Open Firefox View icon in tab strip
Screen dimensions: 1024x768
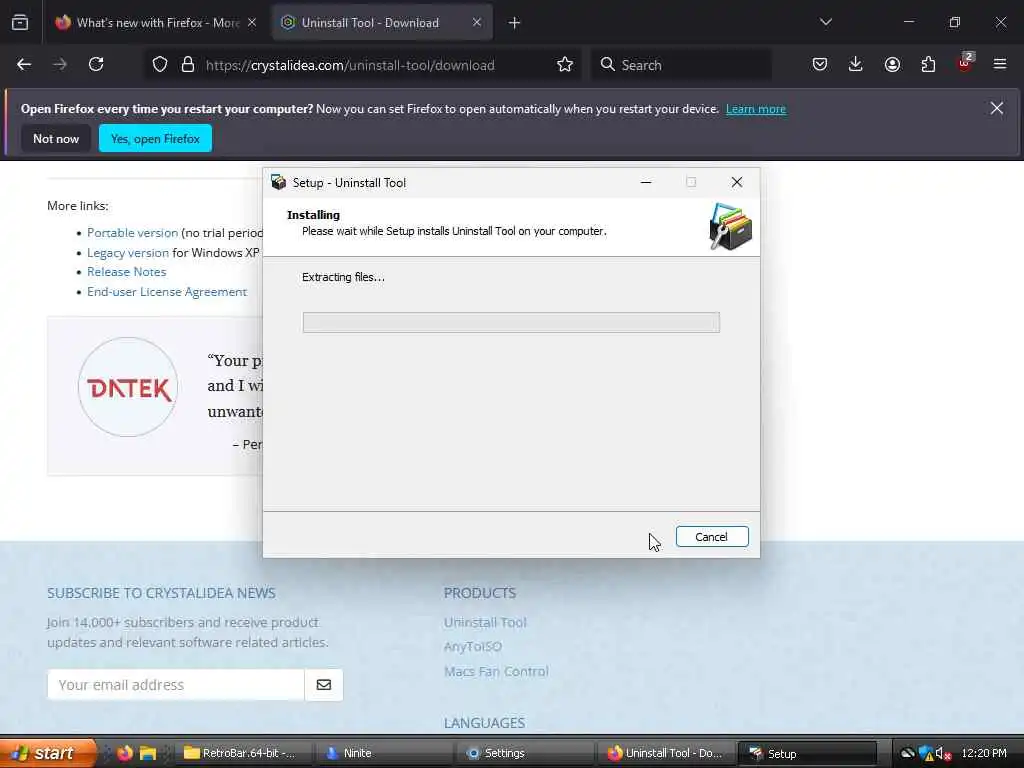[x=20, y=23]
